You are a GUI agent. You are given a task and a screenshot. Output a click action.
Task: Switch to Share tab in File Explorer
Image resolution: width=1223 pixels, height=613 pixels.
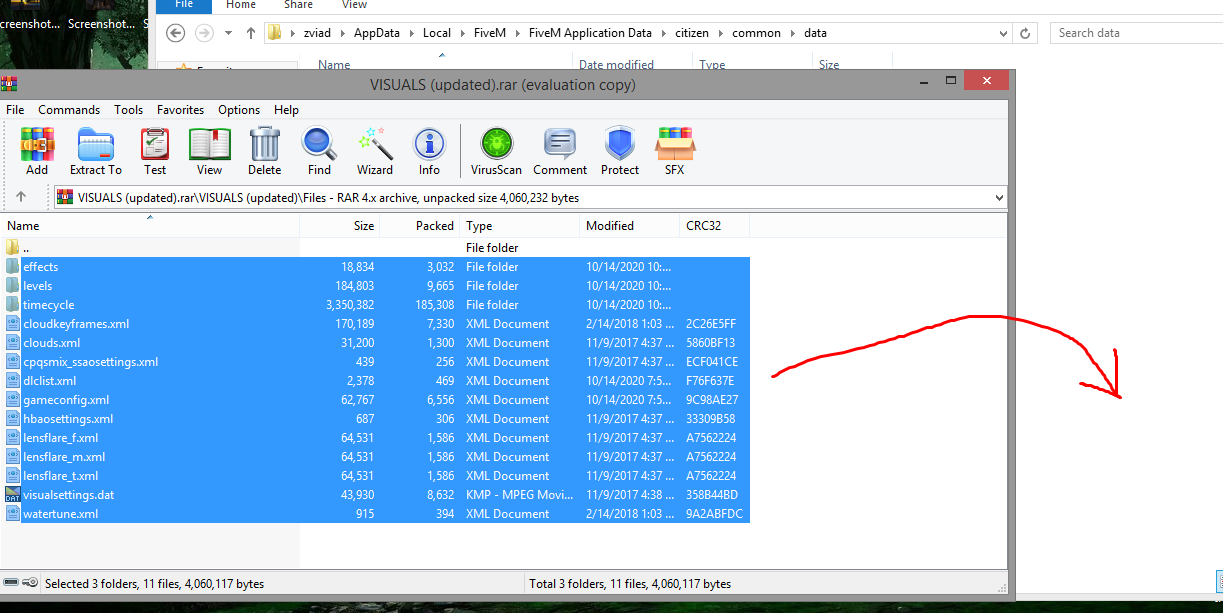click(x=298, y=5)
